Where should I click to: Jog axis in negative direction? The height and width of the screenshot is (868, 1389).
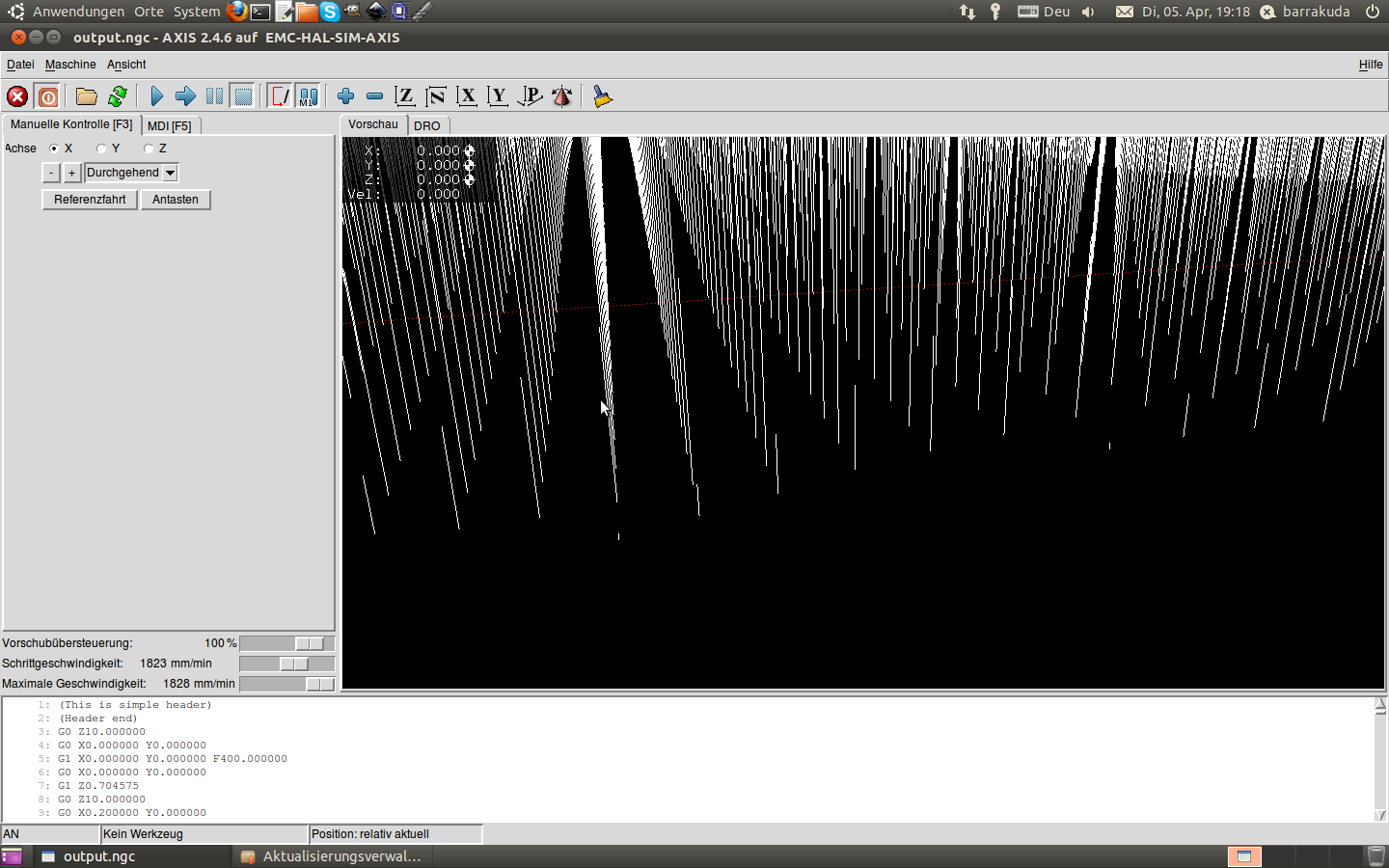click(51, 173)
